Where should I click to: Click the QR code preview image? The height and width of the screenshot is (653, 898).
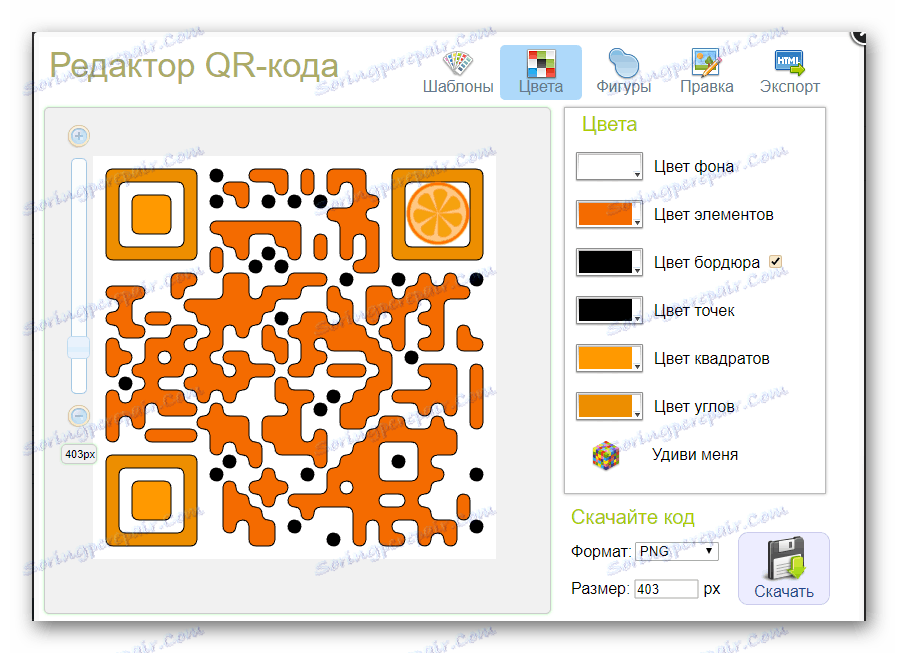point(294,357)
